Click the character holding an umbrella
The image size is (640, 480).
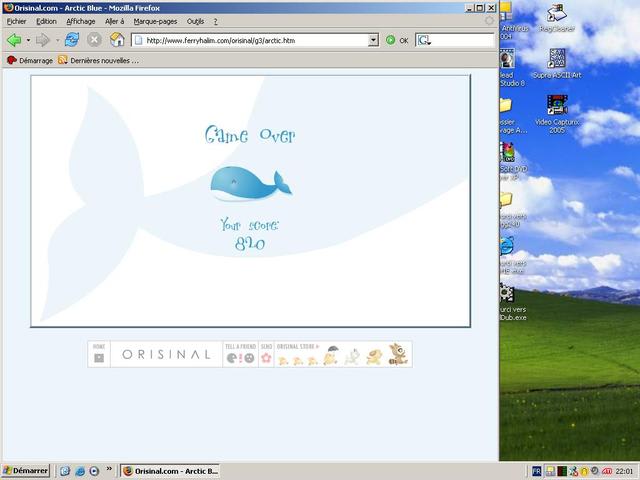click(331, 355)
